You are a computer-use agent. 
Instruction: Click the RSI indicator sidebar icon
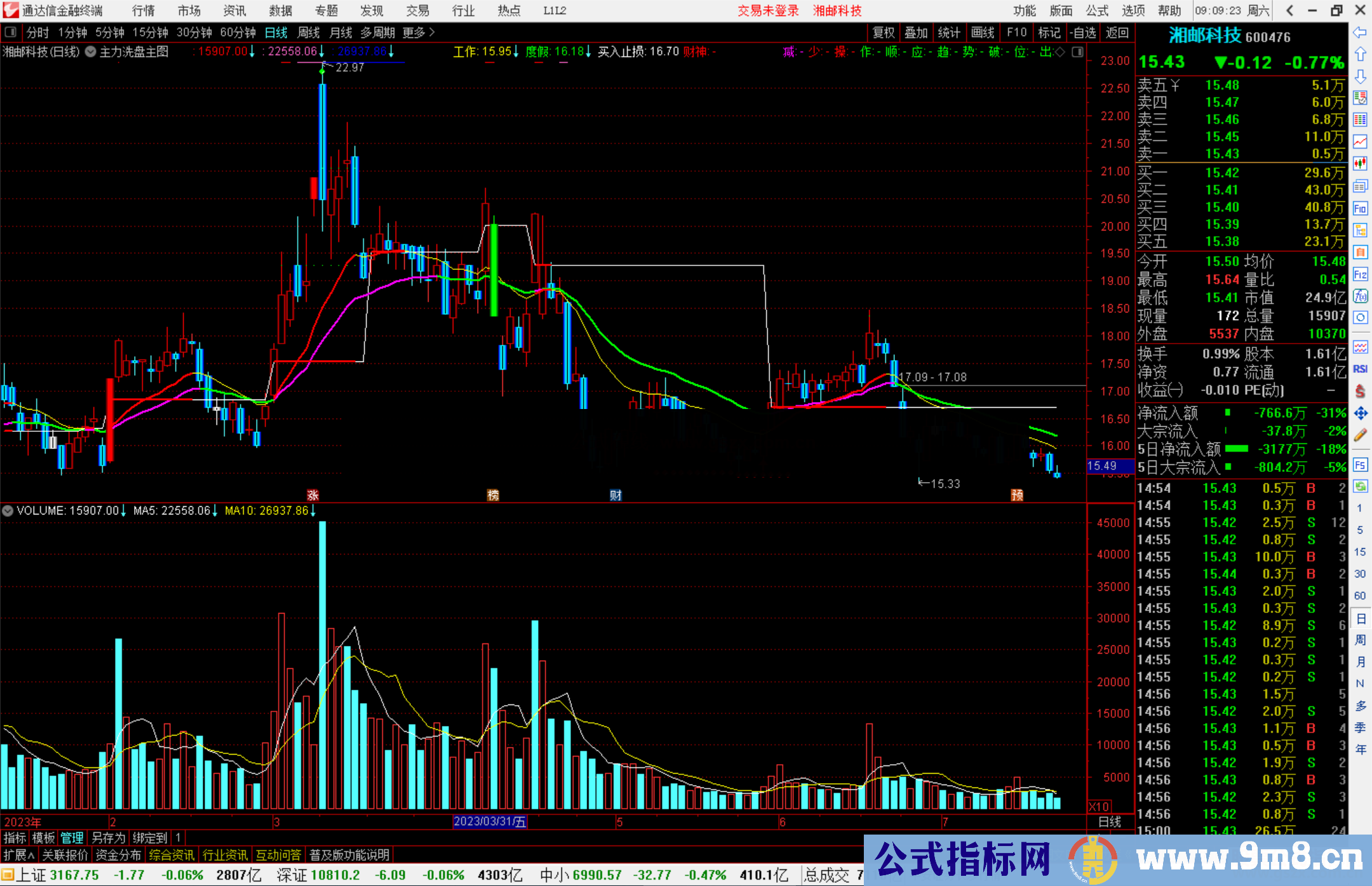coord(1360,369)
